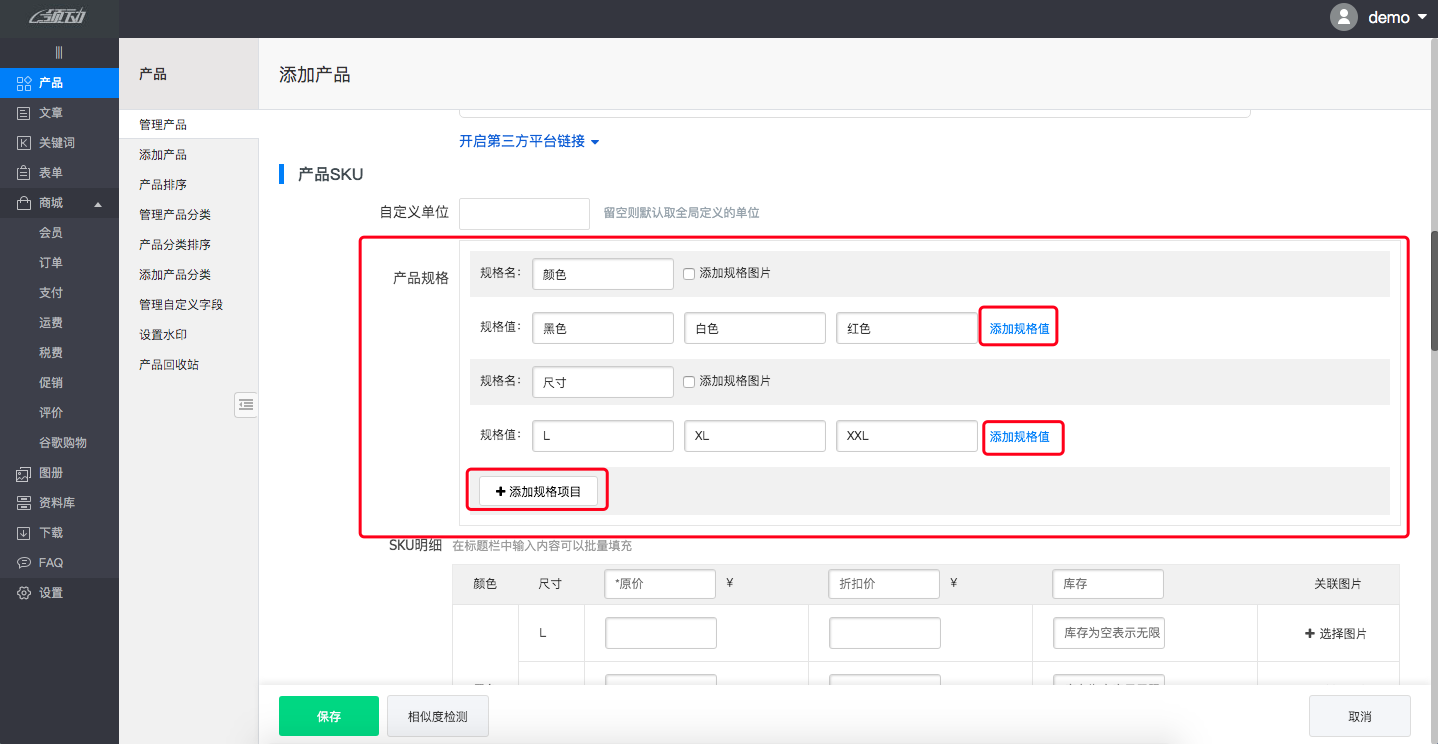Collapse the submenu panel using indent icon
This screenshot has height=744, width=1438.
point(246,404)
